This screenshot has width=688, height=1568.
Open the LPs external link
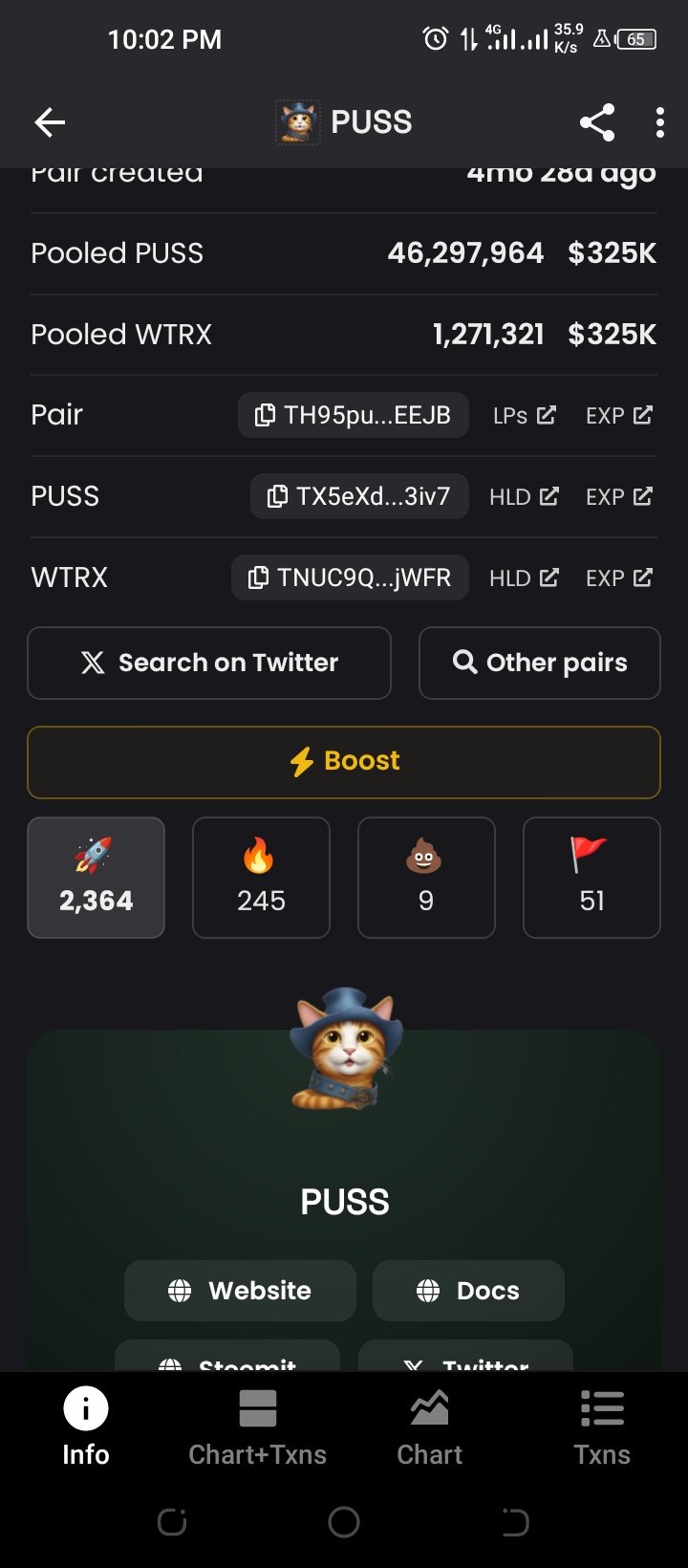click(525, 415)
